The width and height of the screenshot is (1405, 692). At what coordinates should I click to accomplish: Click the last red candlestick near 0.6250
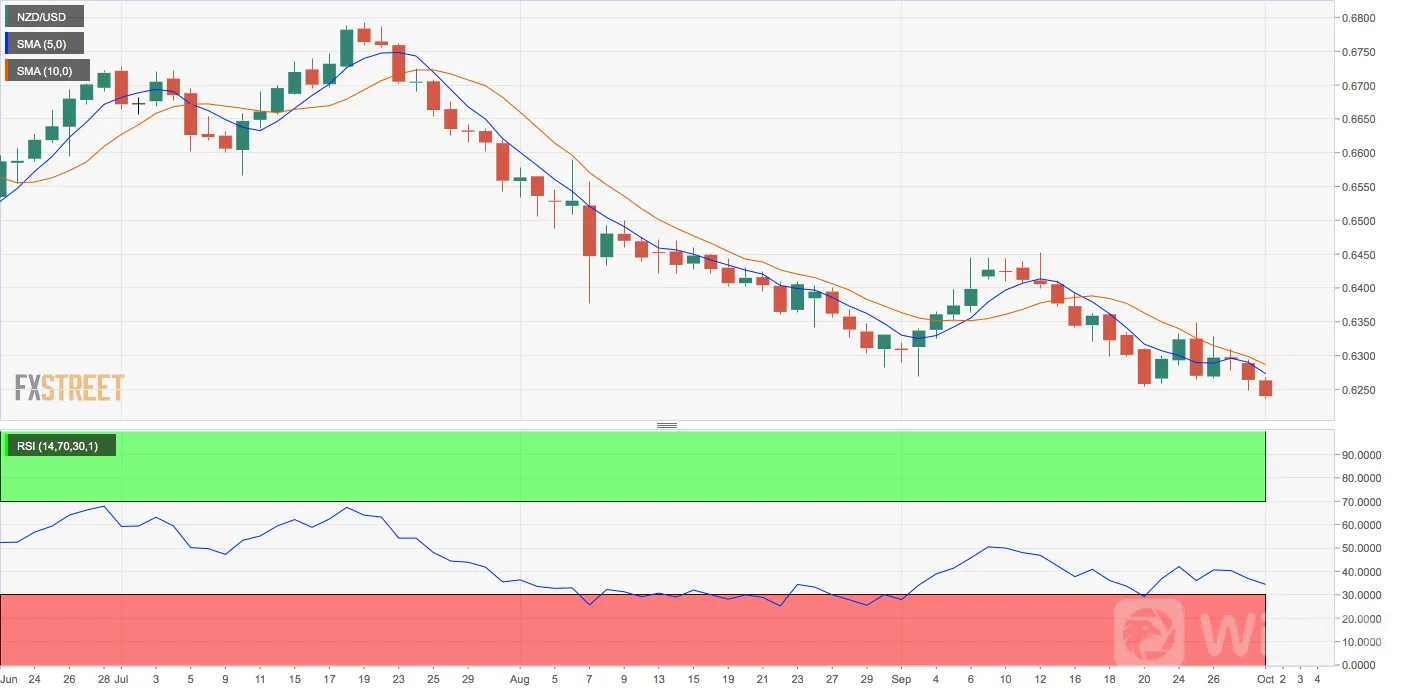click(x=1265, y=388)
